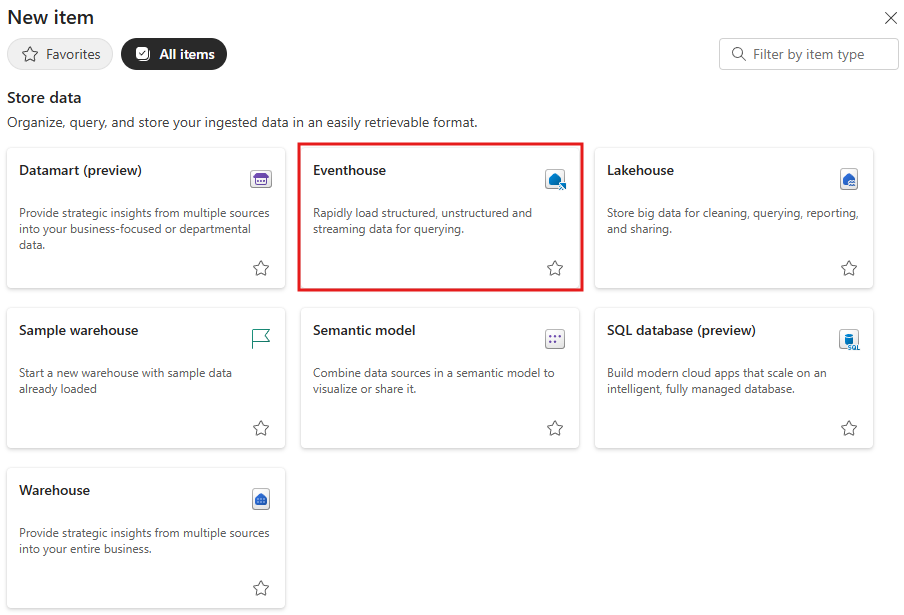
Task: Click the Store data section heading
Action: coord(44,98)
